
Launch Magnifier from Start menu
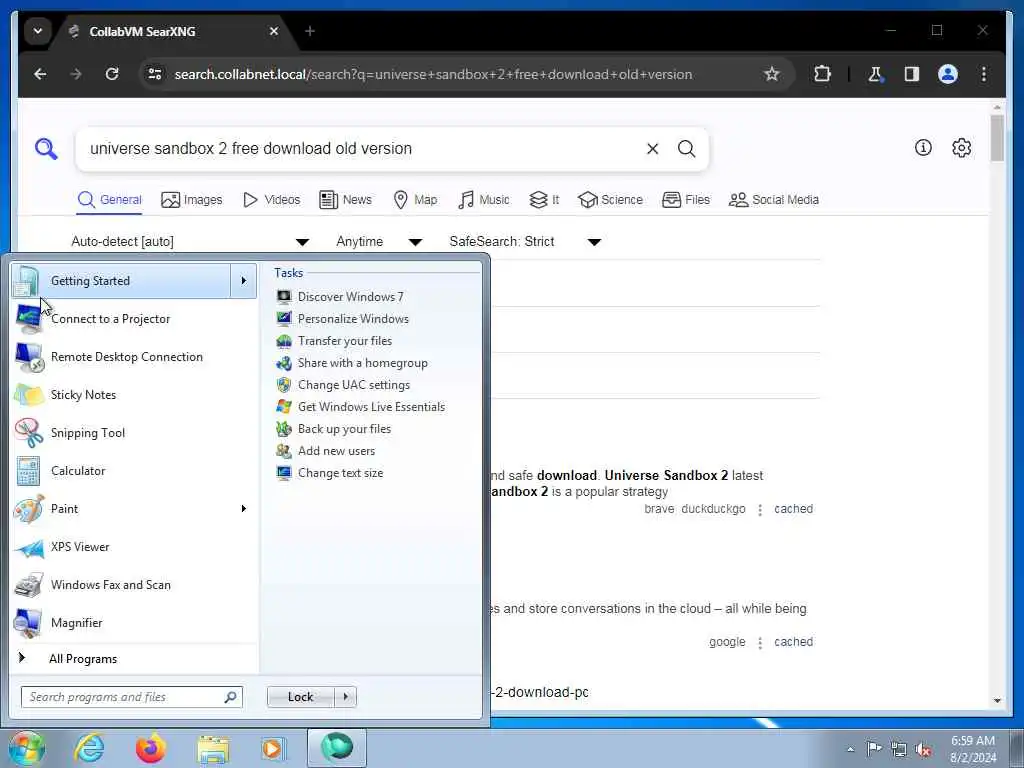pos(134,623)
